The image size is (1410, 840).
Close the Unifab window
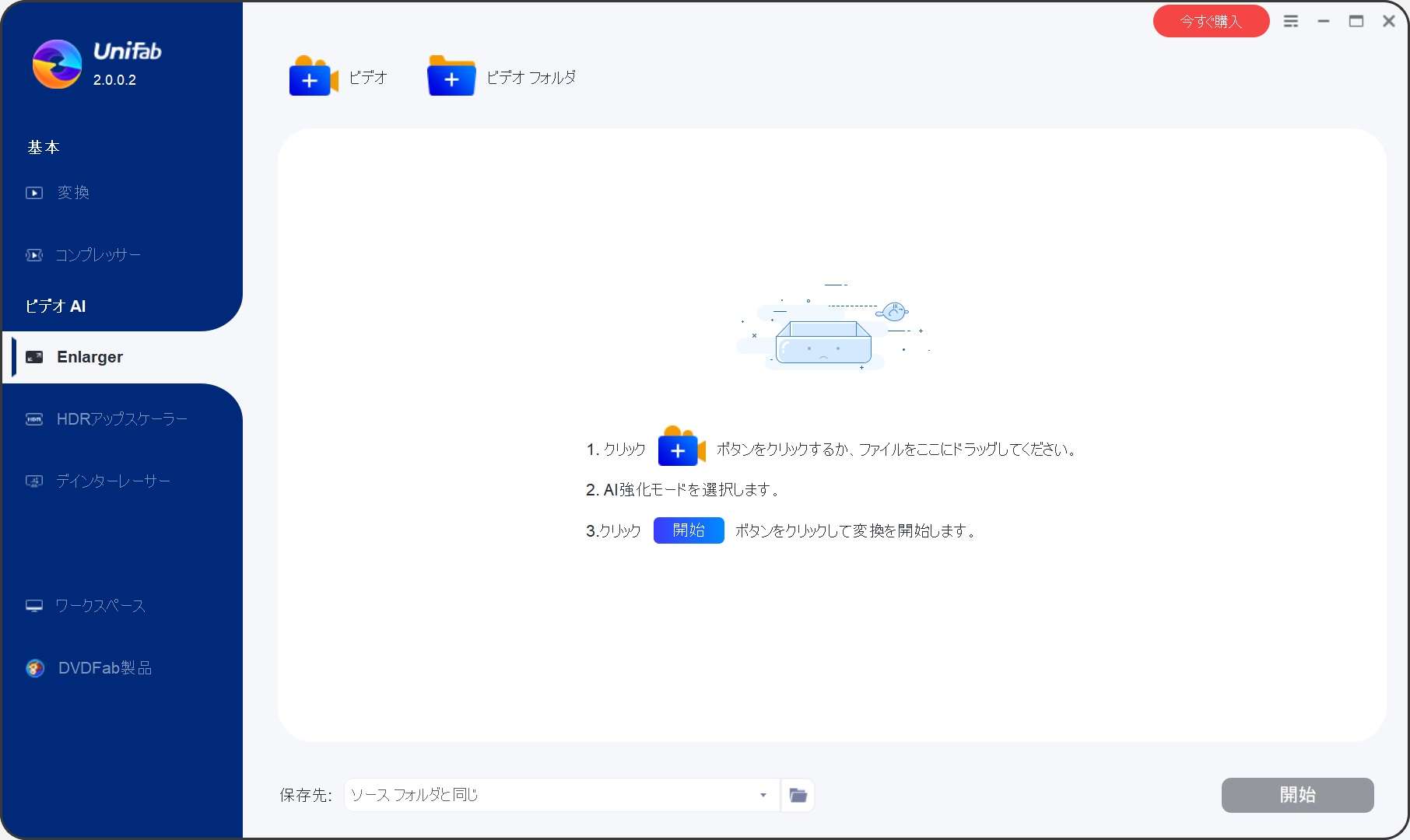coord(1389,22)
